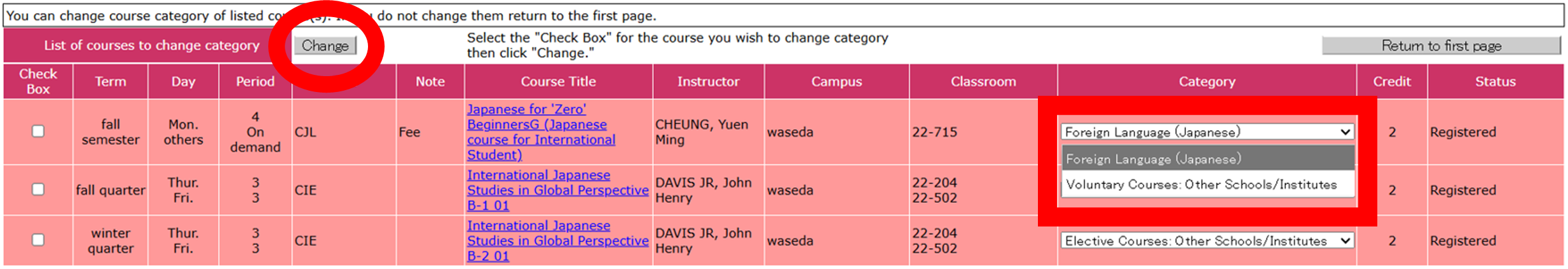
Task: Click the Course Title column header
Action: point(558,81)
